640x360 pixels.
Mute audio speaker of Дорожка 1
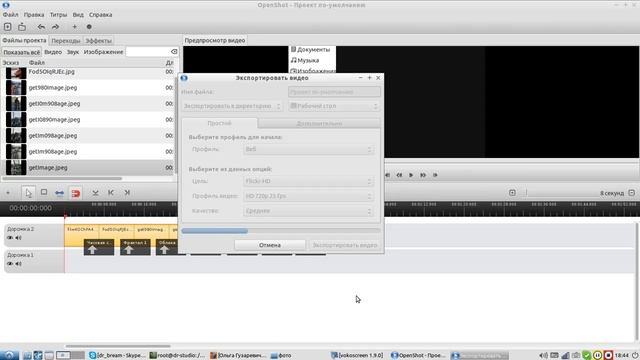tap(18, 264)
